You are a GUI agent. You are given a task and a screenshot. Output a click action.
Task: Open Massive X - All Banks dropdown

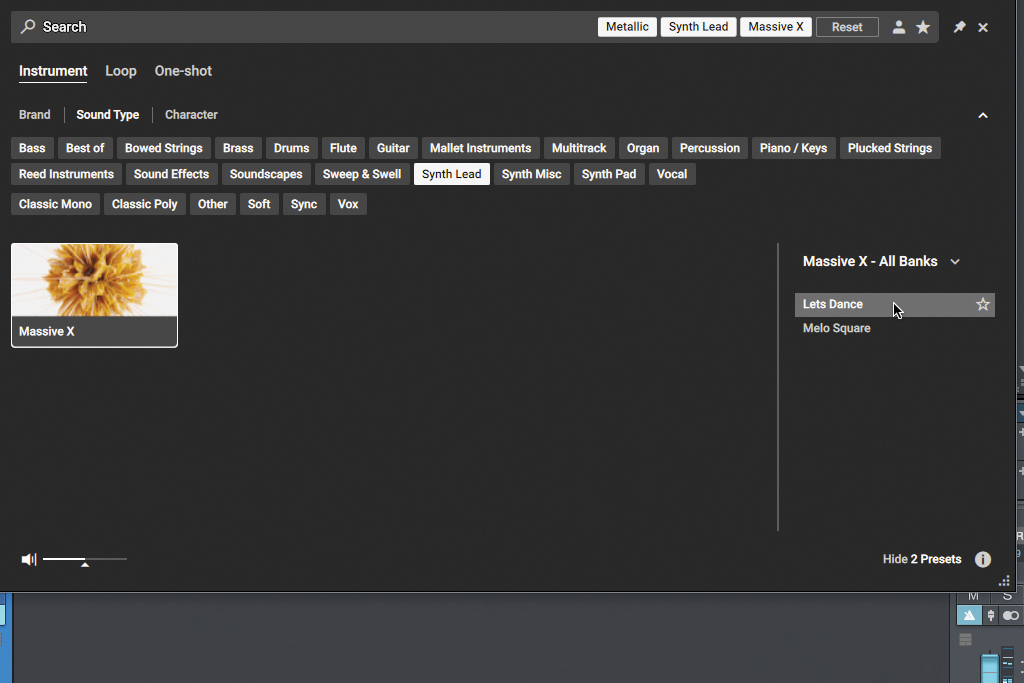click(881, 261)
